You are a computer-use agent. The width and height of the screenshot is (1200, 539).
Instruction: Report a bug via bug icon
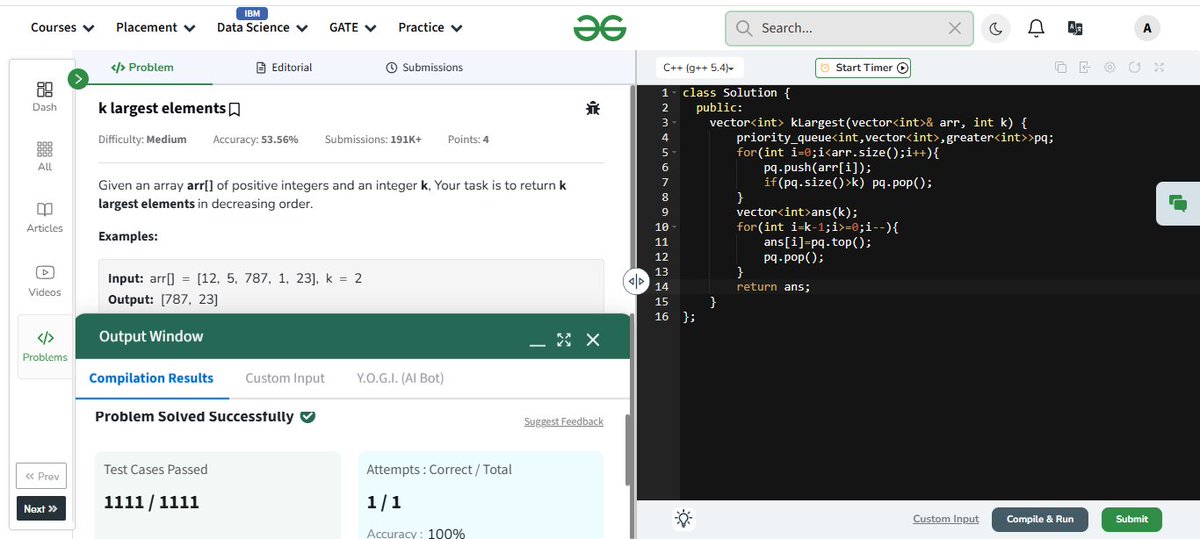click(x=593, y=108)
